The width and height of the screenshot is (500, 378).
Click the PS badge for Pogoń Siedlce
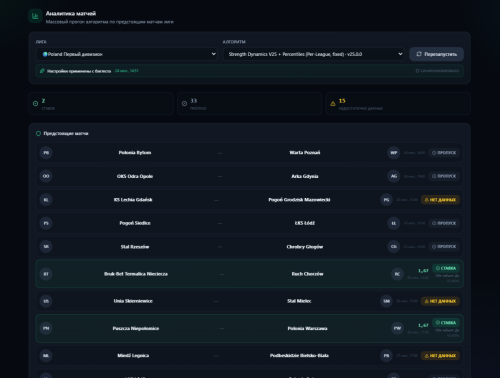pos(46,223)
